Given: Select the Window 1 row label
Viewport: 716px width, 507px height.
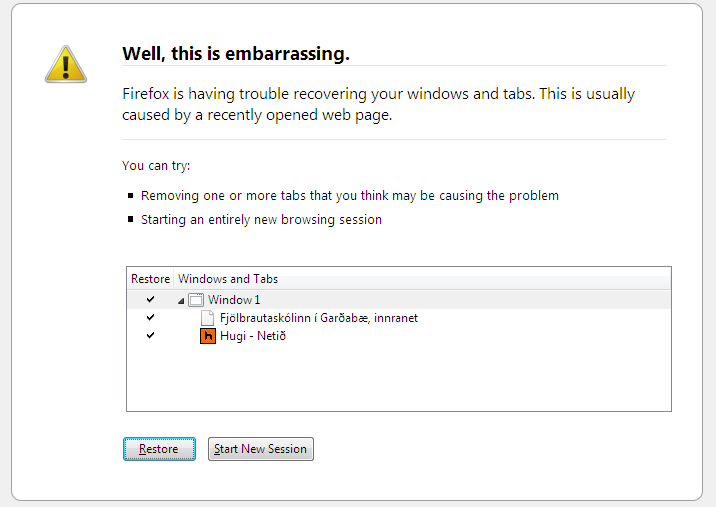Looking at the screenshot, I should (234, 300).
